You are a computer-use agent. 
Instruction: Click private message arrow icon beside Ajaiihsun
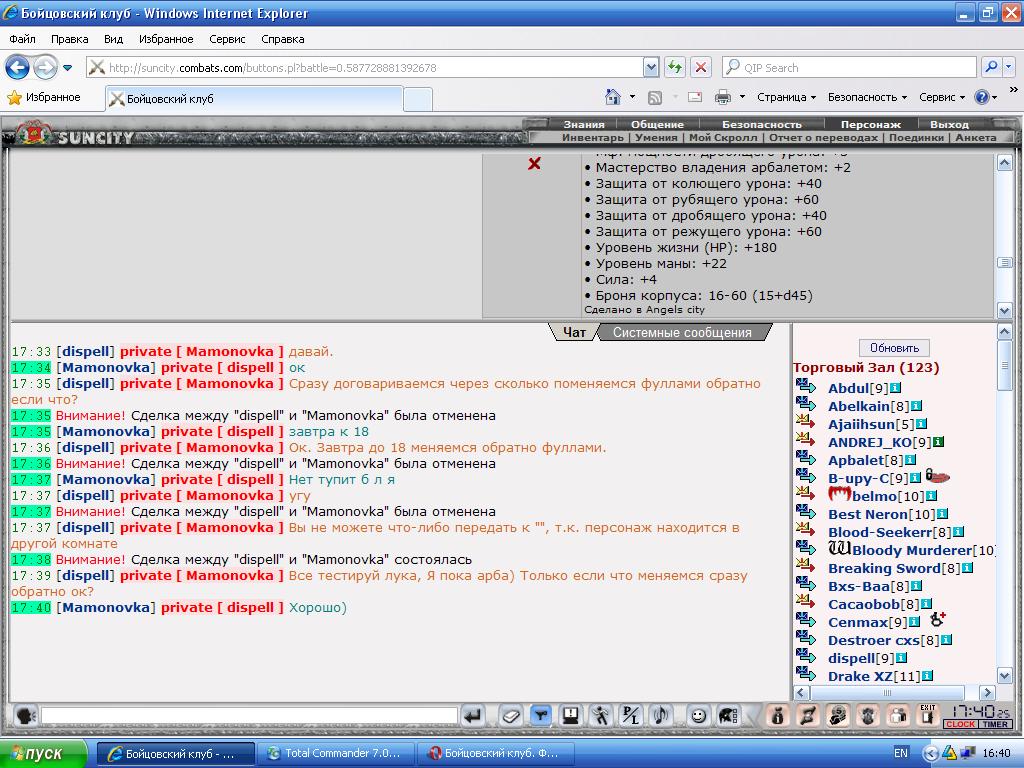coord(806,422)
